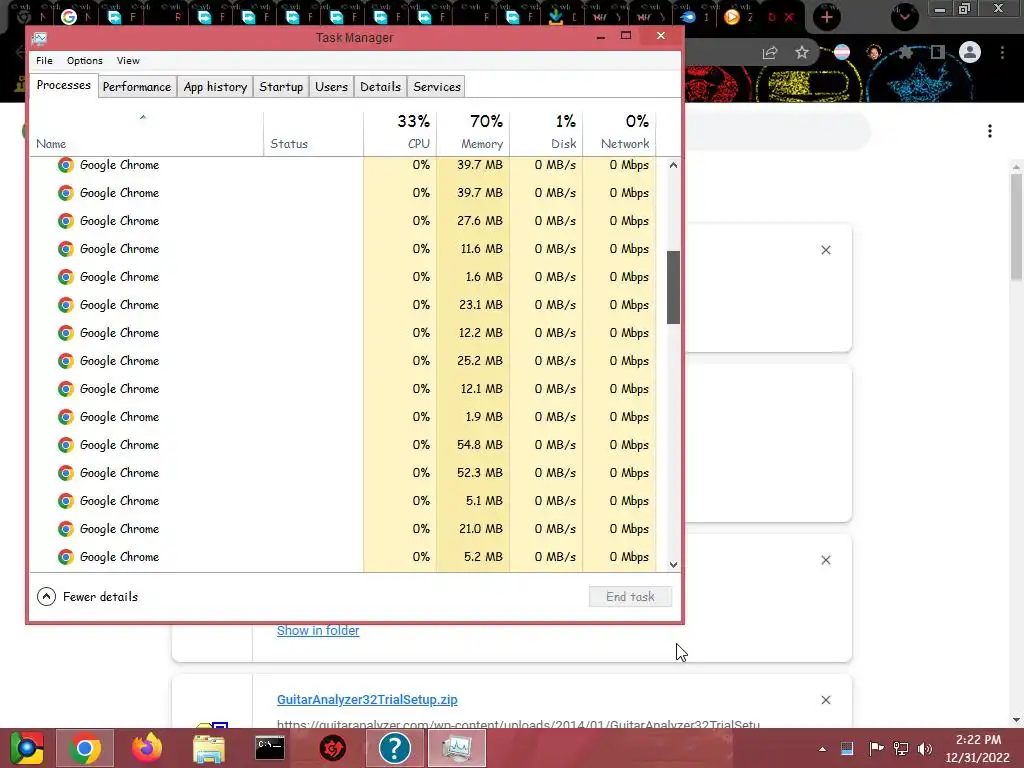Viewport: 1024px width, 768px height.
Task: Click Chrome's share page icon
Action: pos(770,53)
